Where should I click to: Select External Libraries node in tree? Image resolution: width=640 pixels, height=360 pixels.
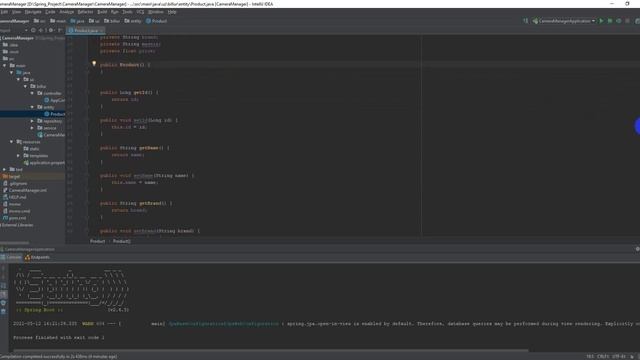tap(17, 225)
